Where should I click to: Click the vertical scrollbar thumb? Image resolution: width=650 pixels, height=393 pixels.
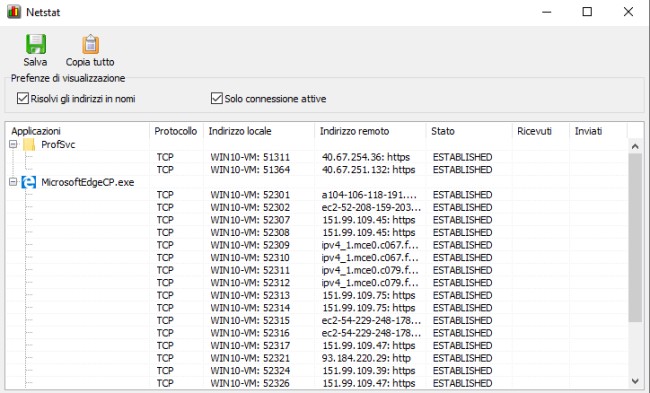pos(635,238)
